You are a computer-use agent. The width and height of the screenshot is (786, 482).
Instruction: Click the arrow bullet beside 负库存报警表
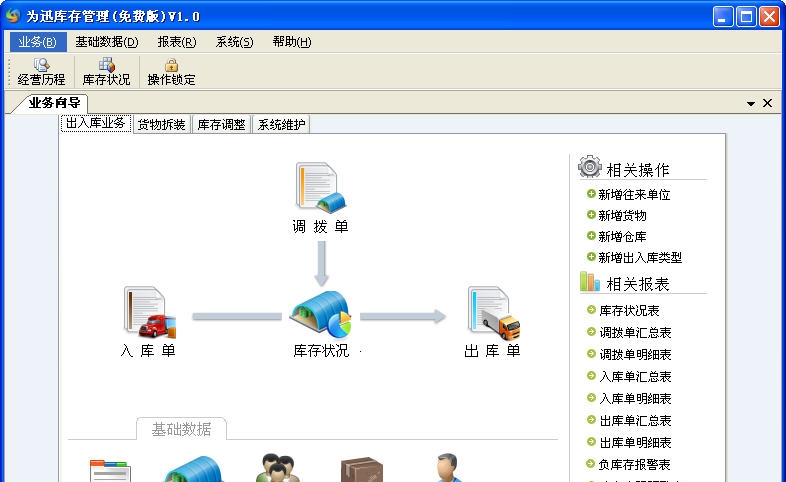[591, 464]
